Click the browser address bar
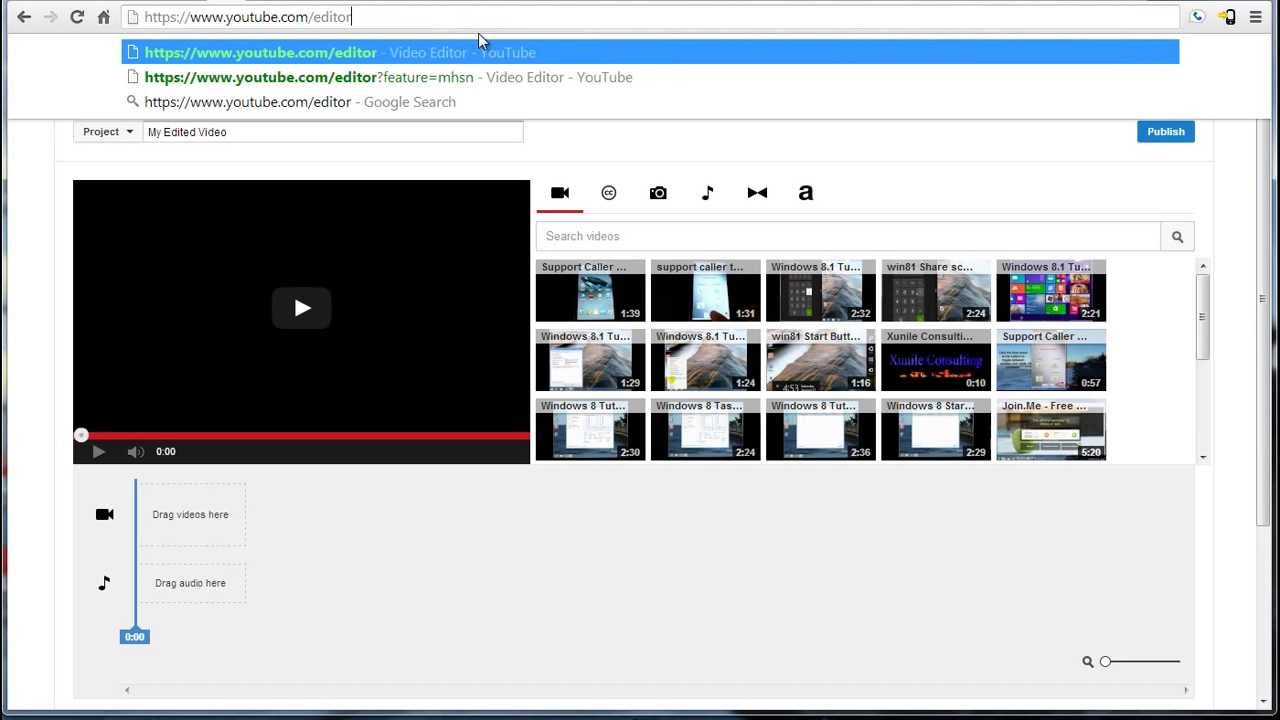 (x=650, y=17)
